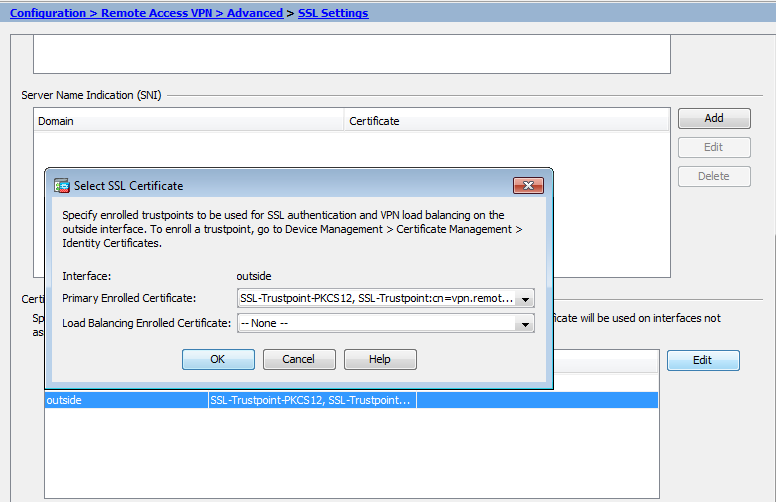Click the 'outside' interface value in dialog

click(254, 276)
